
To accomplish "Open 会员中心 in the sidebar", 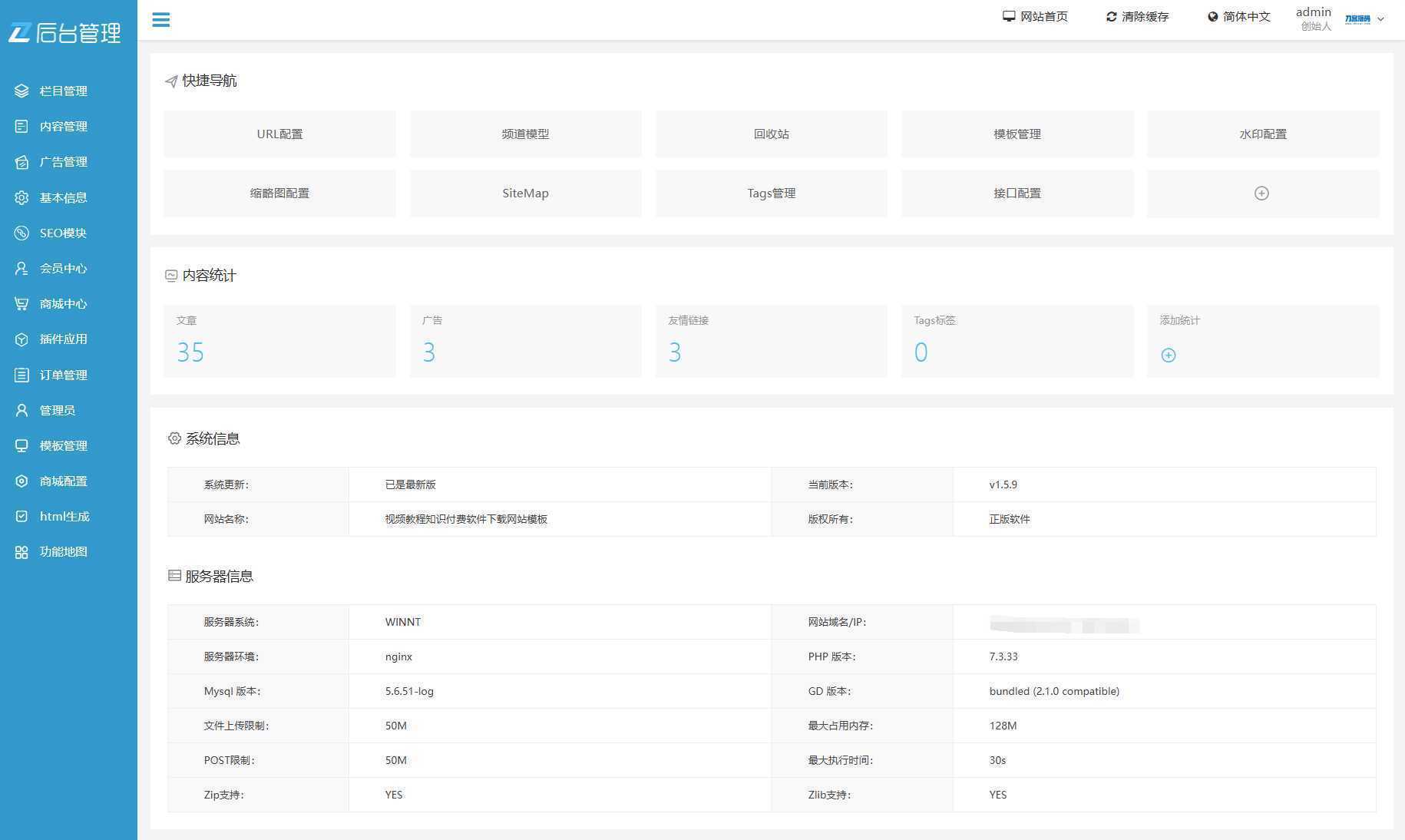I will 64,268.
